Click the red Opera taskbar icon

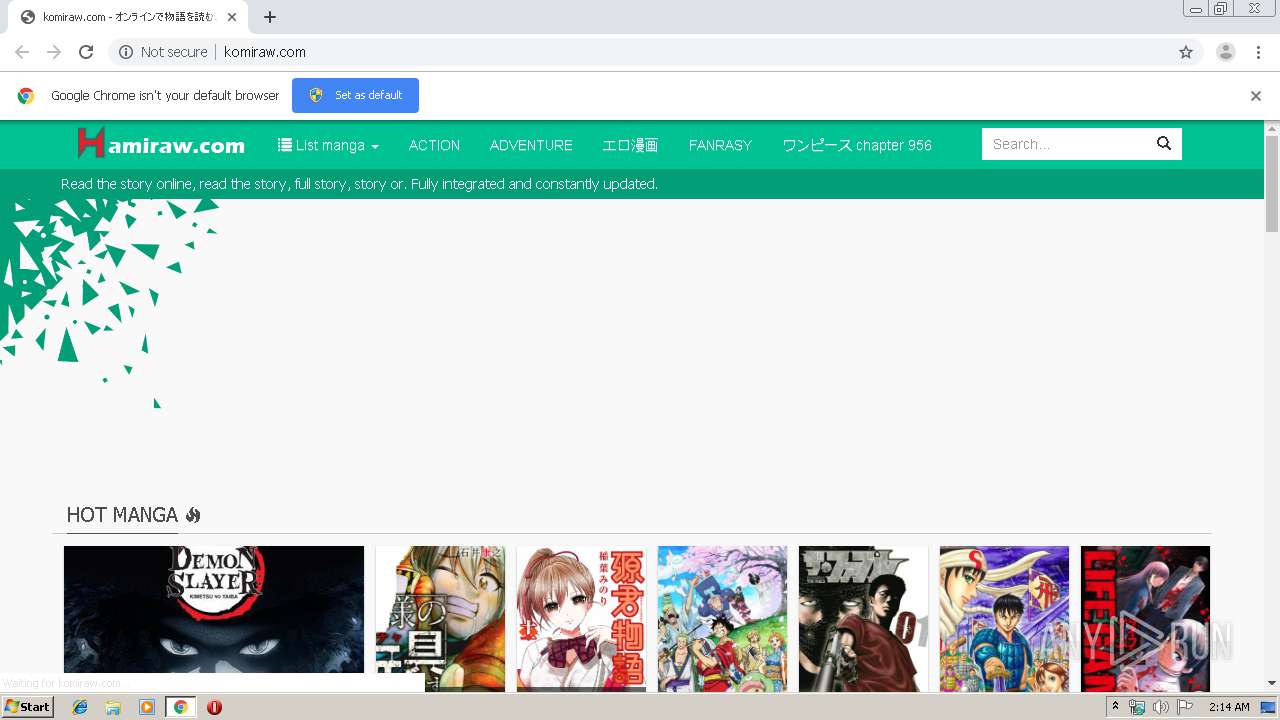point(214,707)
